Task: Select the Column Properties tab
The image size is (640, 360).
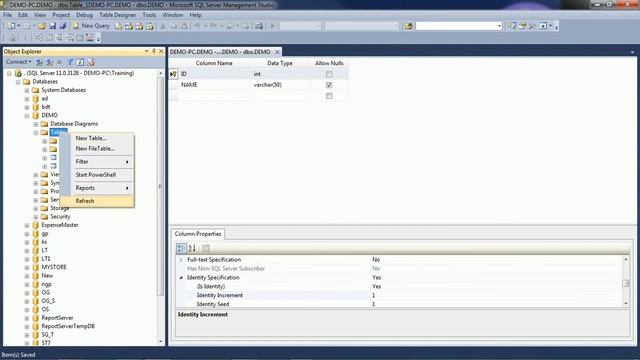Action: pos(198,234)
